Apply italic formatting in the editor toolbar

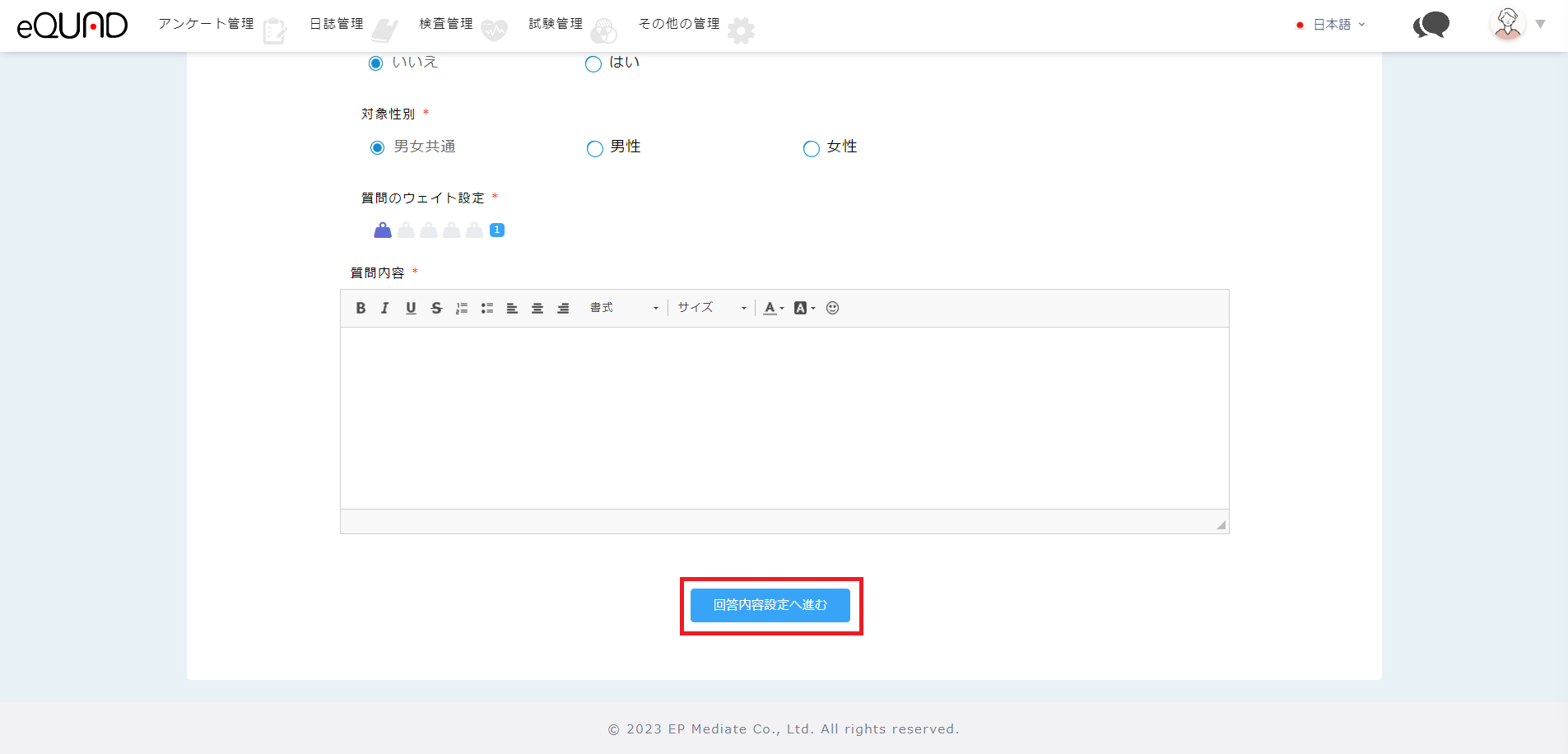pos(384,308)
